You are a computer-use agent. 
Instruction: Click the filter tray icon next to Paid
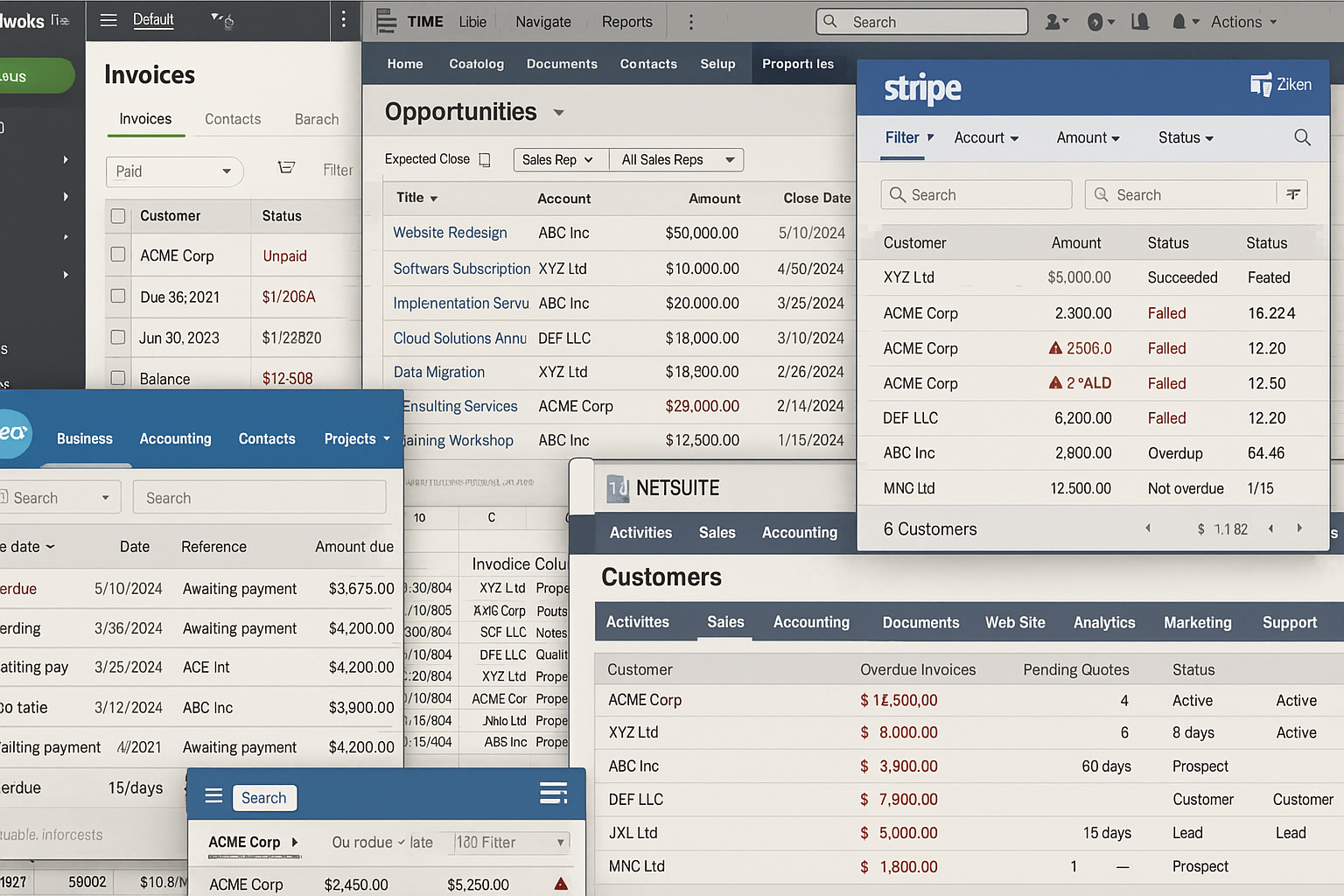point(286,167)
